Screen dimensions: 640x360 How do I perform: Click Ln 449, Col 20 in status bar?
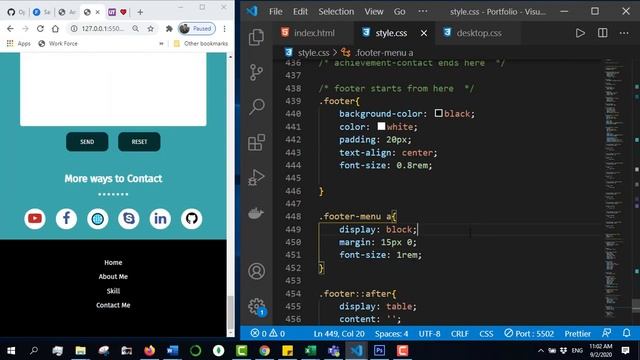339,333
